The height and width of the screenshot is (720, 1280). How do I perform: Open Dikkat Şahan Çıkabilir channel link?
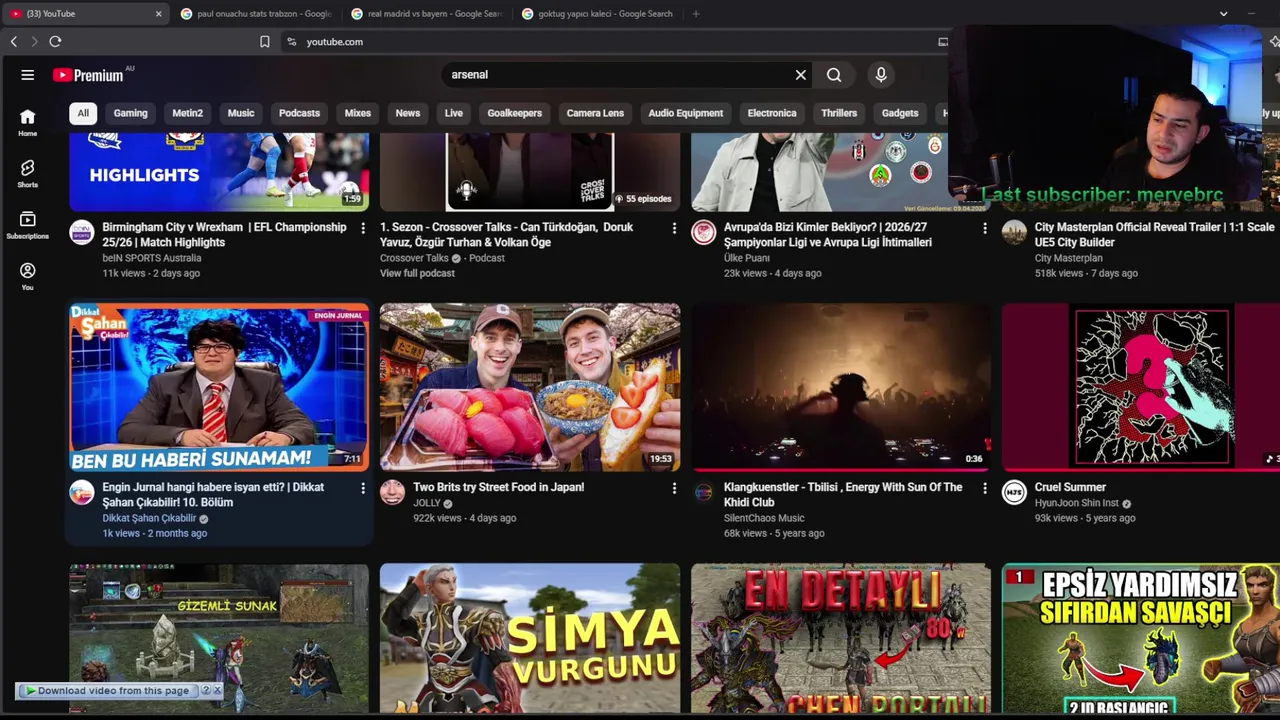pyautogui.click(x=149, y=518)
